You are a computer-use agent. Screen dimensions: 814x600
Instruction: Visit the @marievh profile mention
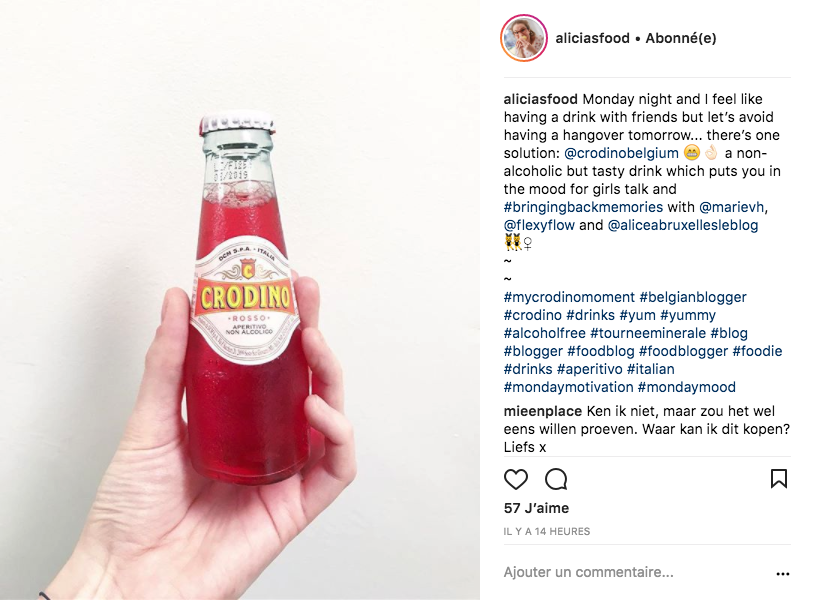click(731, 207)
